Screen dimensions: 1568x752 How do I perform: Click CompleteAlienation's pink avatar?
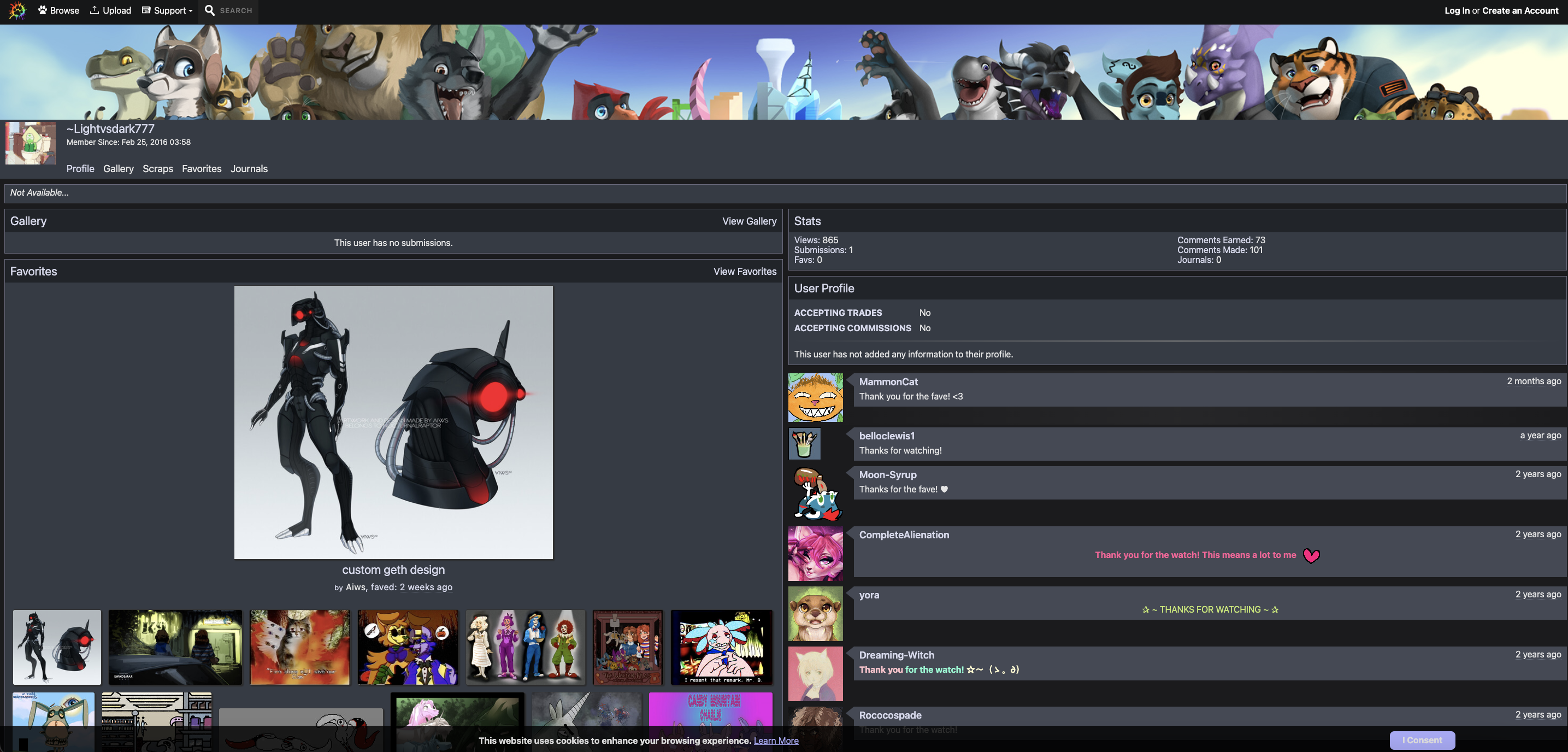coord(815,554)
